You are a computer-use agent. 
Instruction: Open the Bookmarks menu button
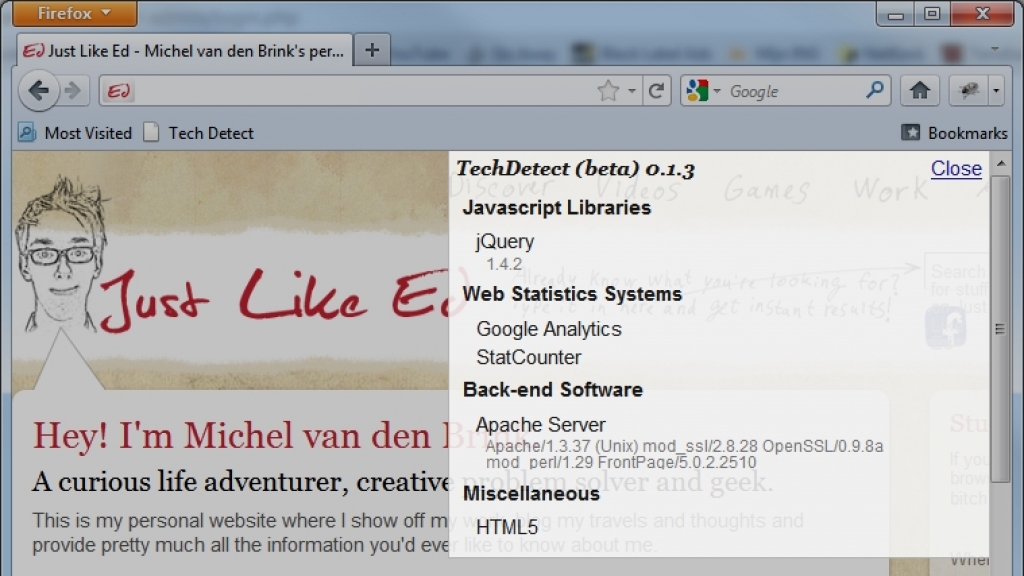click(954, 133)
